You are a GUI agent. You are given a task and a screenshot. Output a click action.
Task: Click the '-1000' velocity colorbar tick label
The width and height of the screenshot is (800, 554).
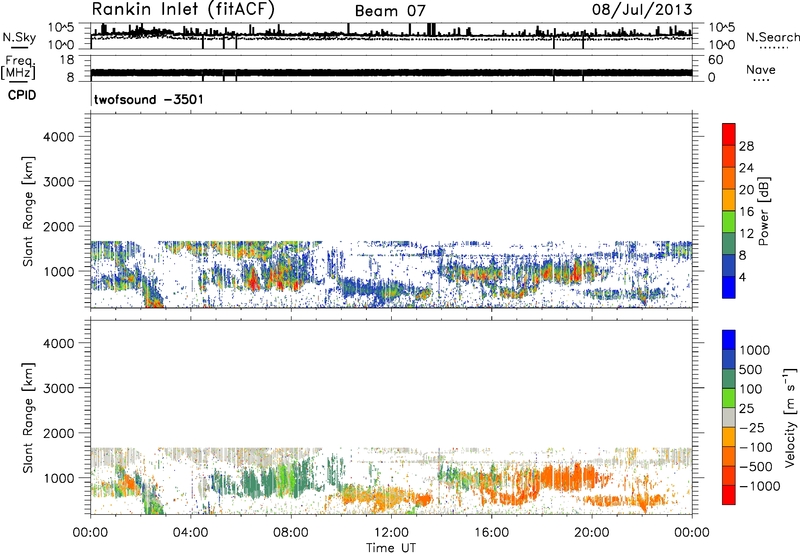point(759,486)
